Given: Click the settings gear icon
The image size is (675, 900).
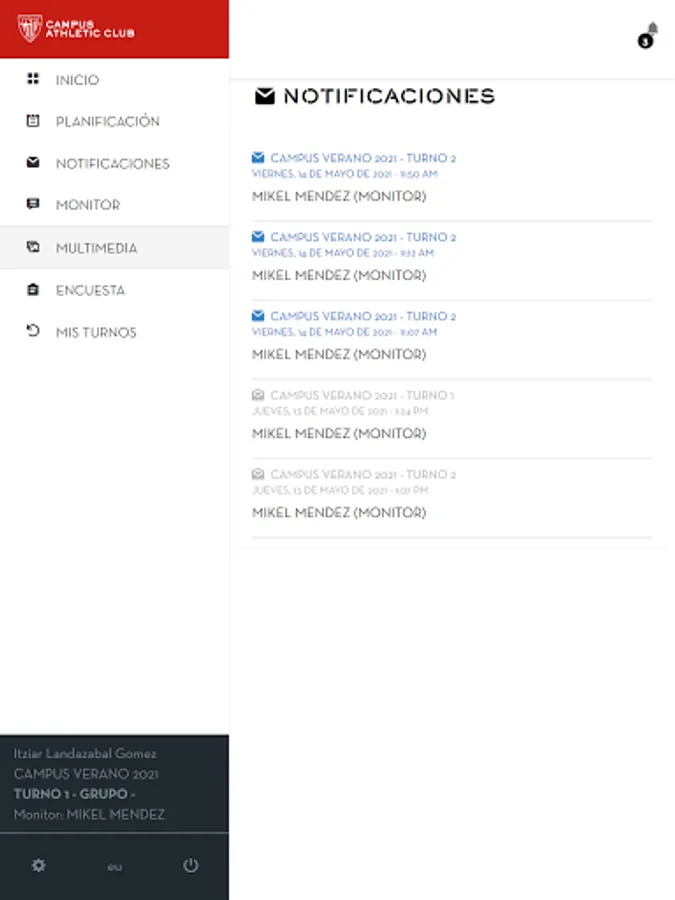Looking at the screenshot, I should [x=38, y=865].
